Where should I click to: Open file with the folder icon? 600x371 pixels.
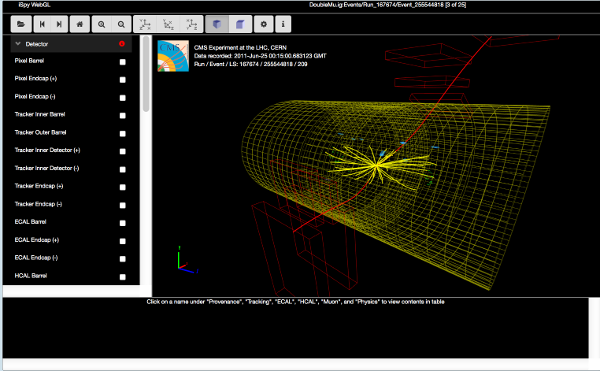click(21, 24)
